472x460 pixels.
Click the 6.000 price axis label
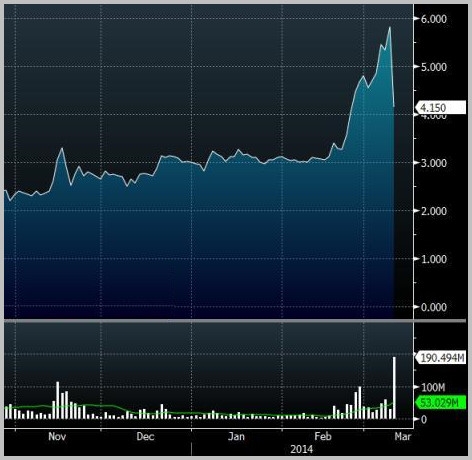point(434,19)
